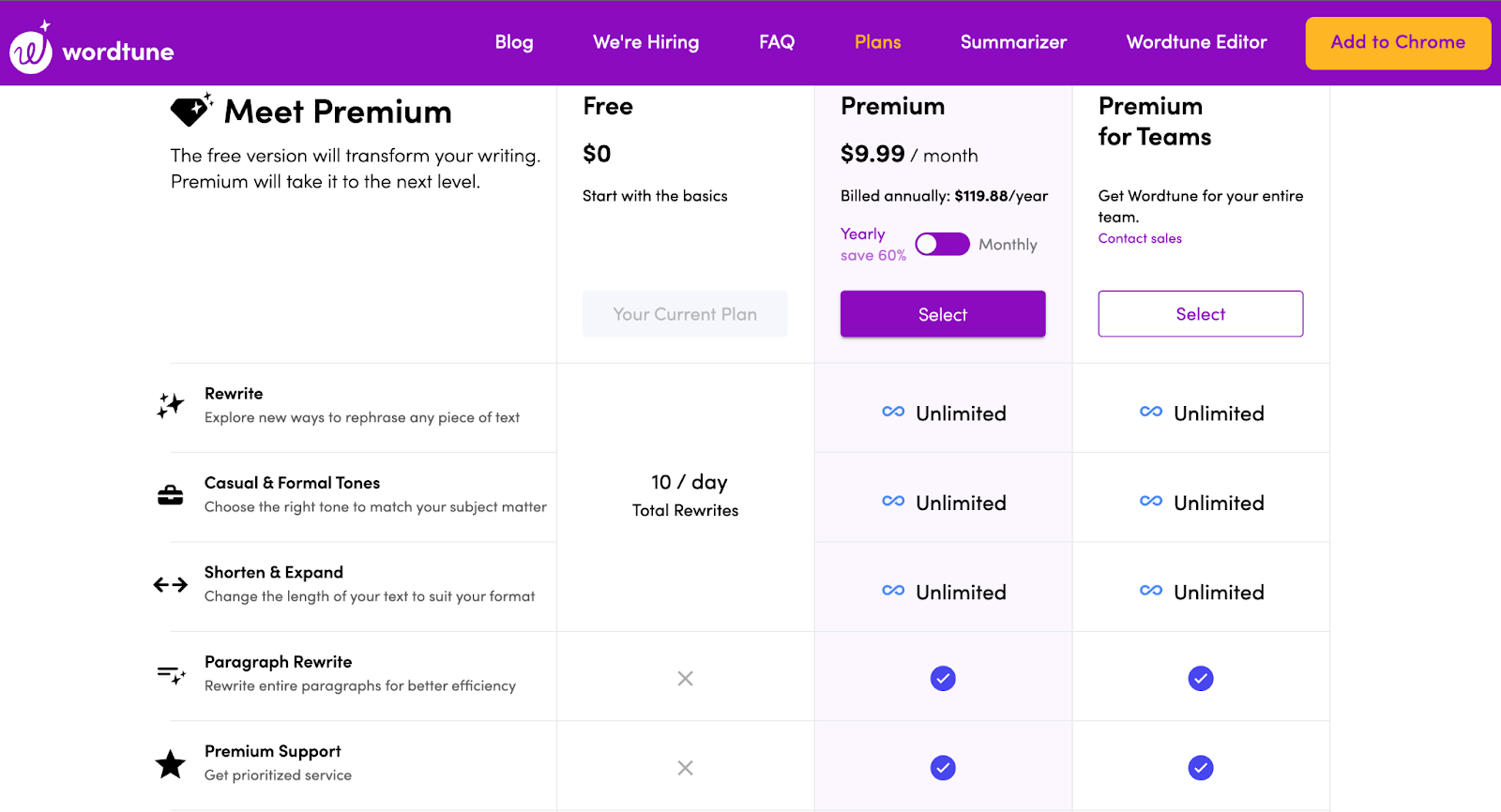1501x812 pixels.
Task: Open the Blog page from navigation
Action: (x=514, y=42)
